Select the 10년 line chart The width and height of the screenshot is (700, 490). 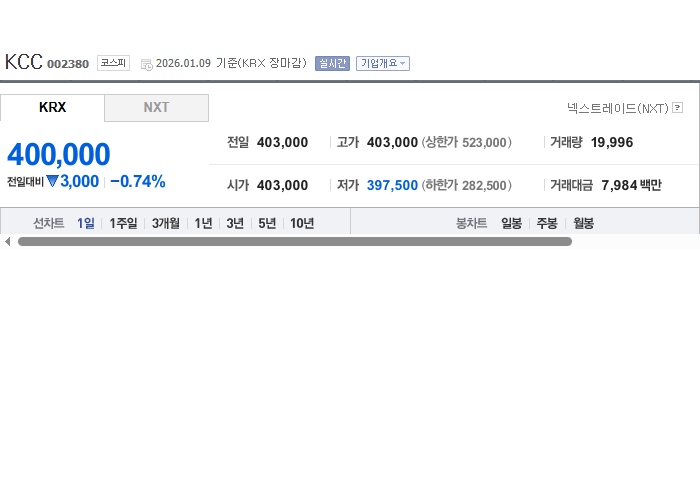coord(302,223)
